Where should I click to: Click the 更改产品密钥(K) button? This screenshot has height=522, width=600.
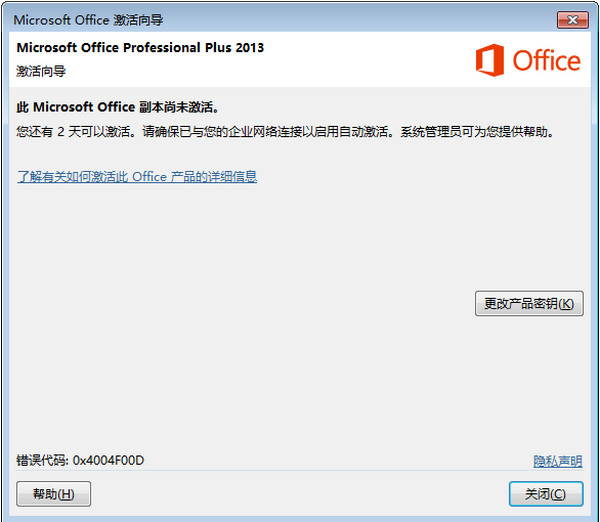pyautogui.click(x=529, y=303)
